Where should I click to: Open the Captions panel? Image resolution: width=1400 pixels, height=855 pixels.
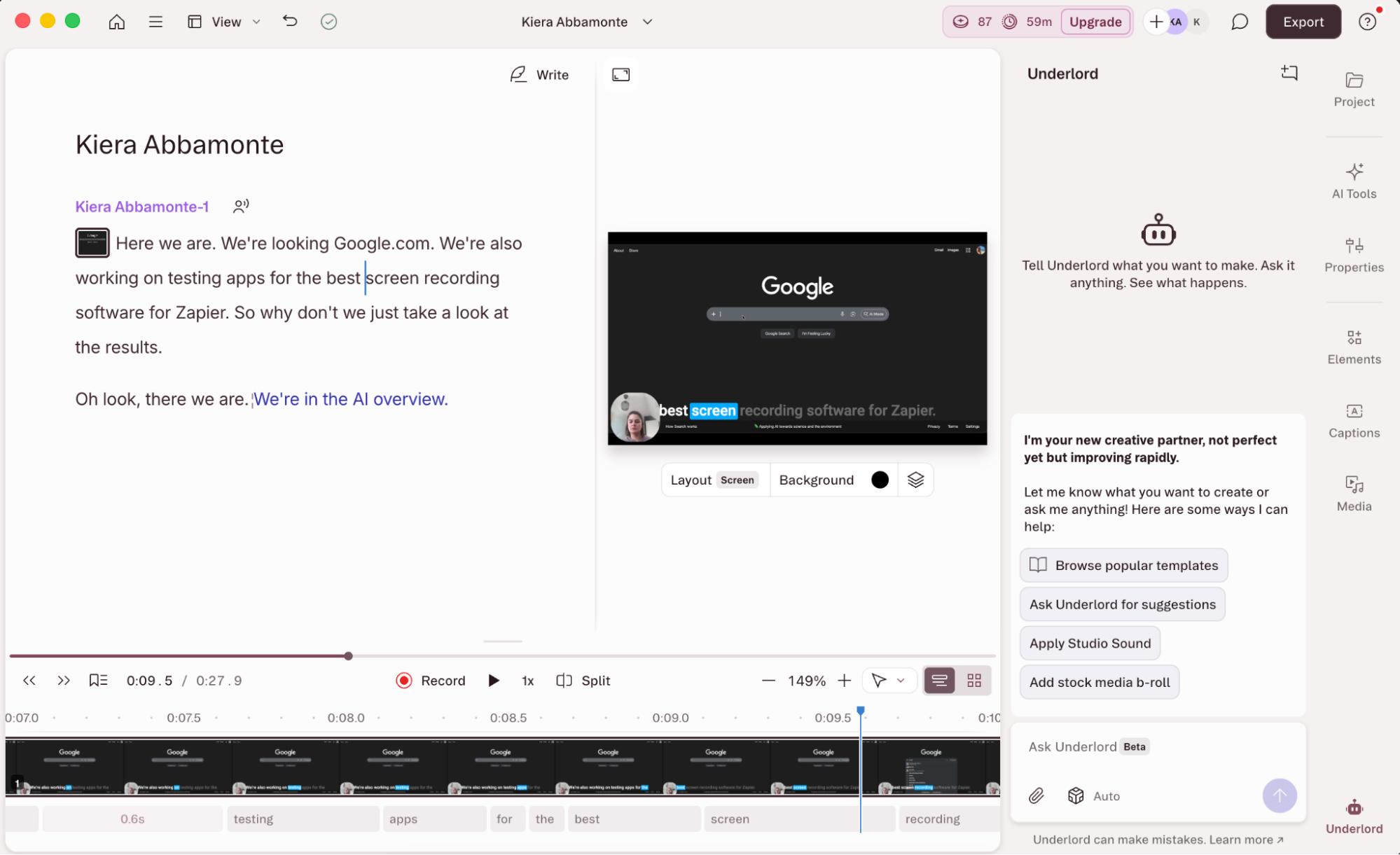(1353, 419)
